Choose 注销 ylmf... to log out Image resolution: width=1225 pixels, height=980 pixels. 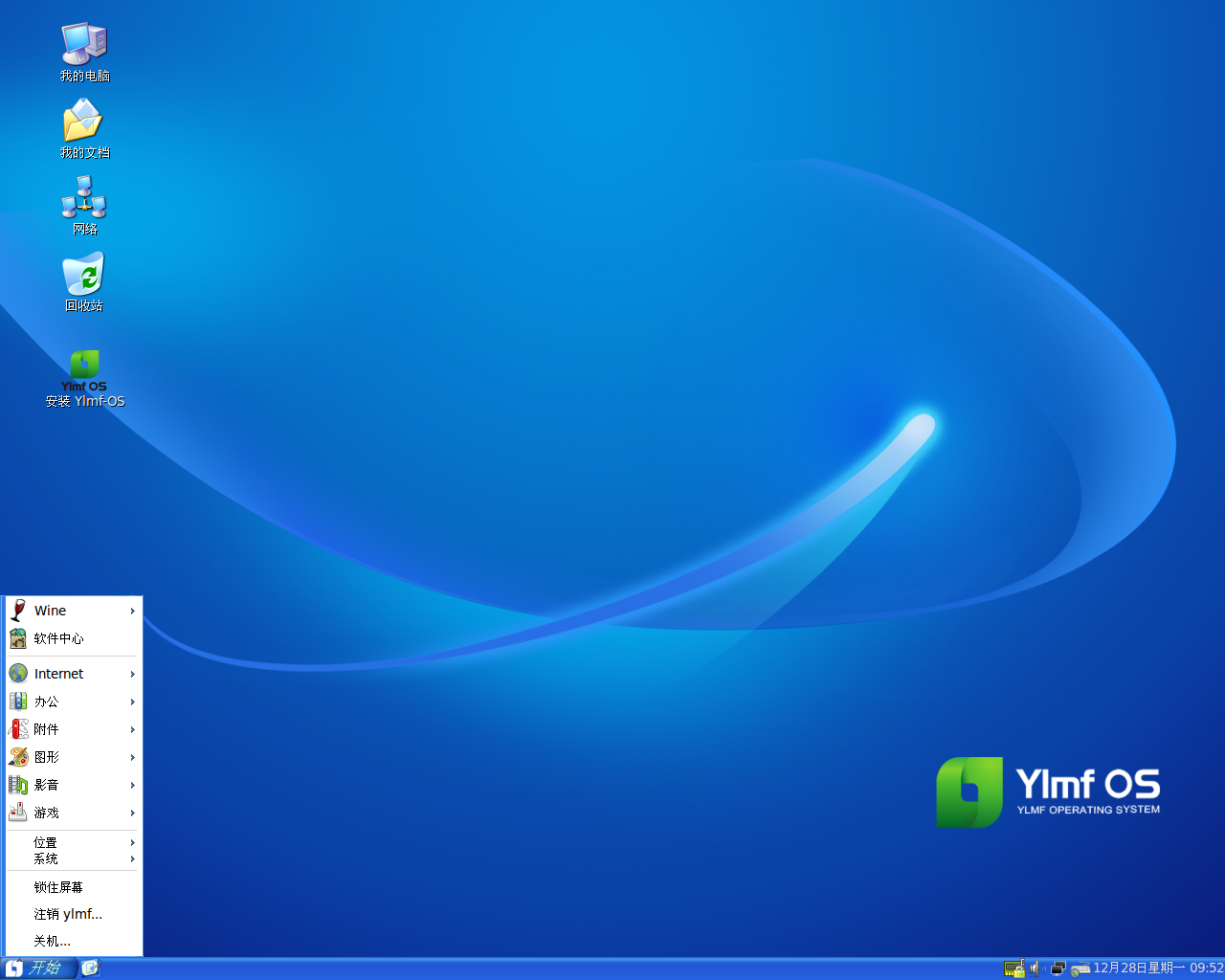click(x=74, y=914)
